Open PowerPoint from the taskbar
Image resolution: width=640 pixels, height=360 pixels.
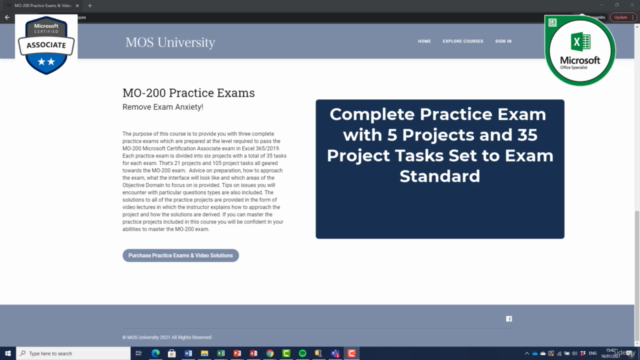(x=237, y=353)
